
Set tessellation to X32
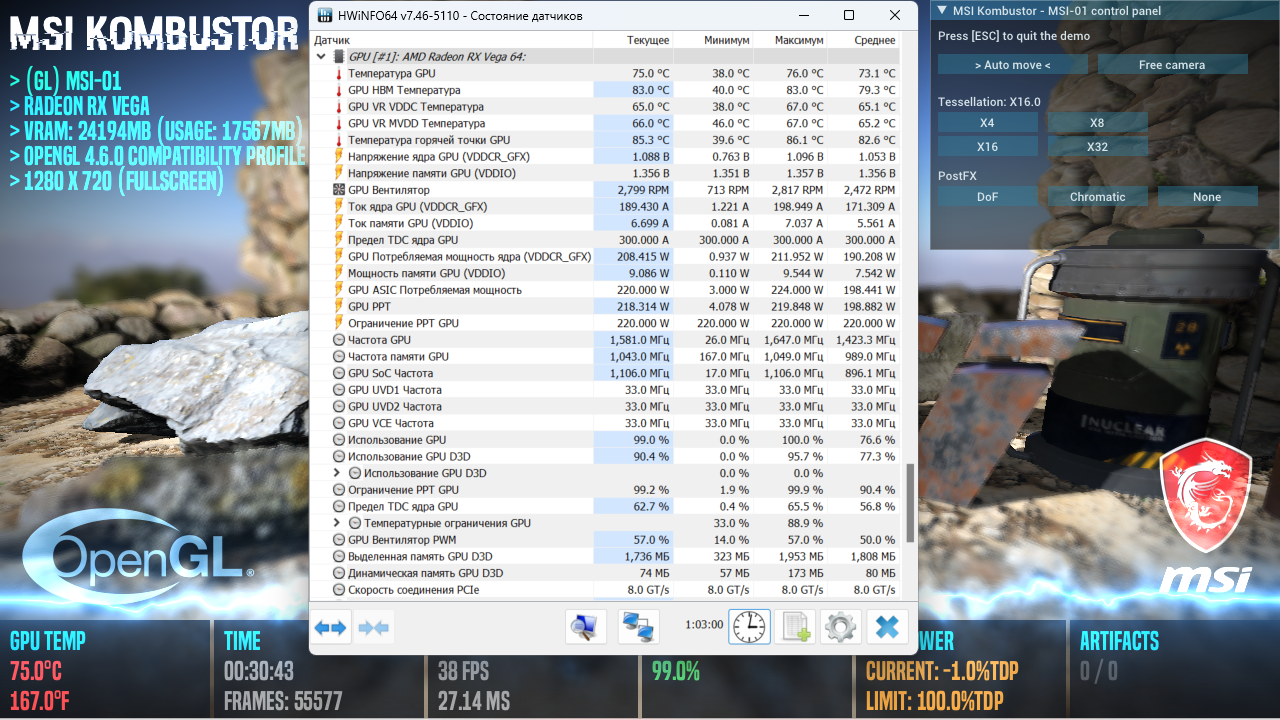pyautogui.click(x=1097, y=147)
